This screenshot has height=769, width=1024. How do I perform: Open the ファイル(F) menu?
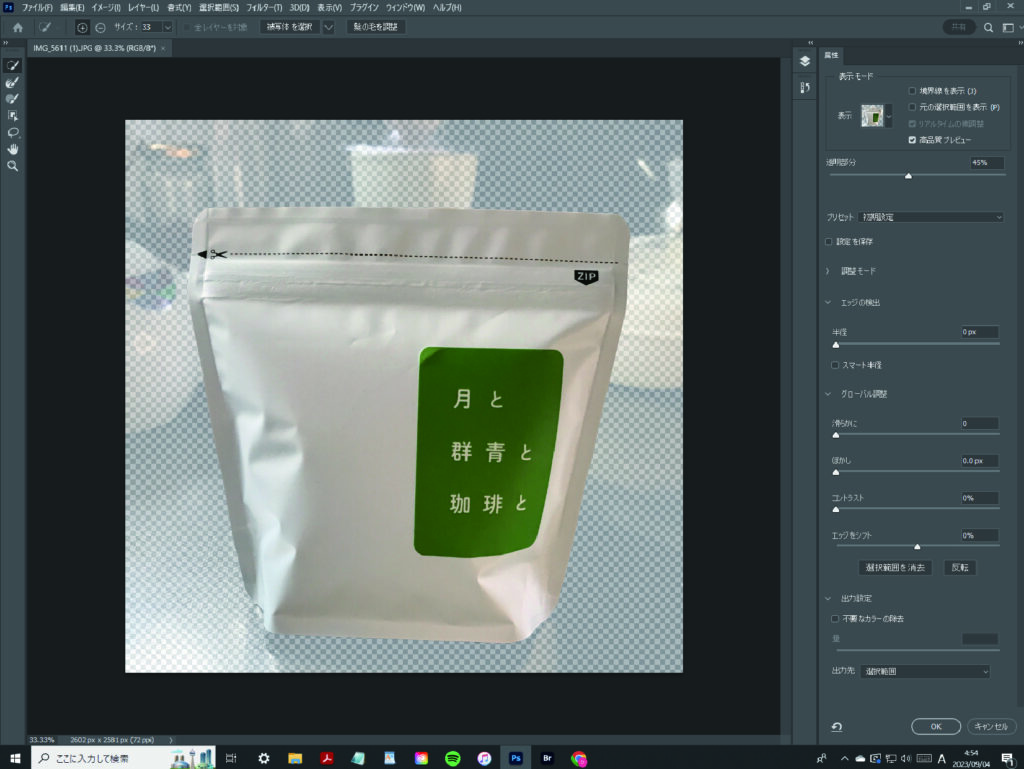click(37, 7)
